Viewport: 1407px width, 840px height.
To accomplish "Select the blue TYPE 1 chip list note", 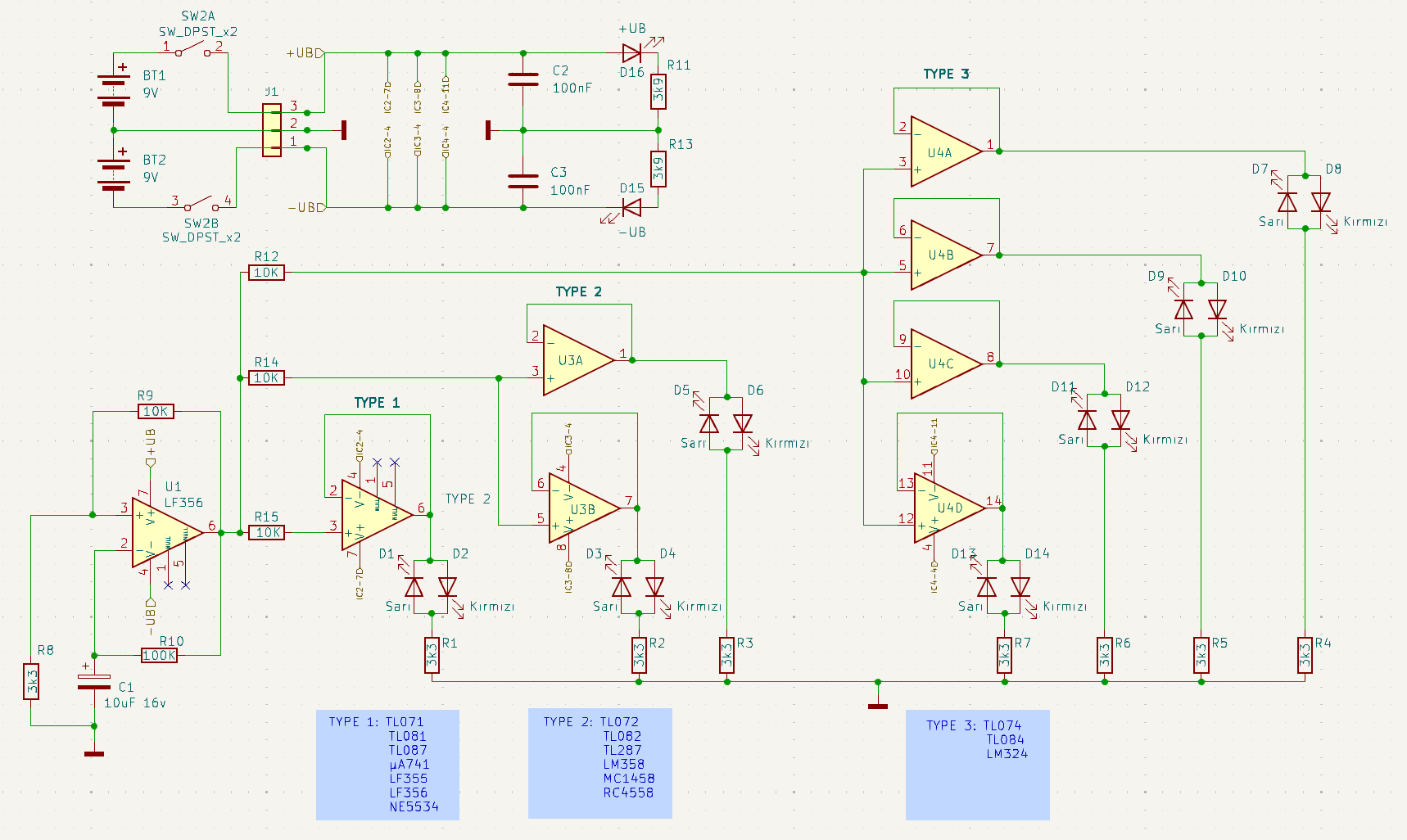I will (387, 765).
